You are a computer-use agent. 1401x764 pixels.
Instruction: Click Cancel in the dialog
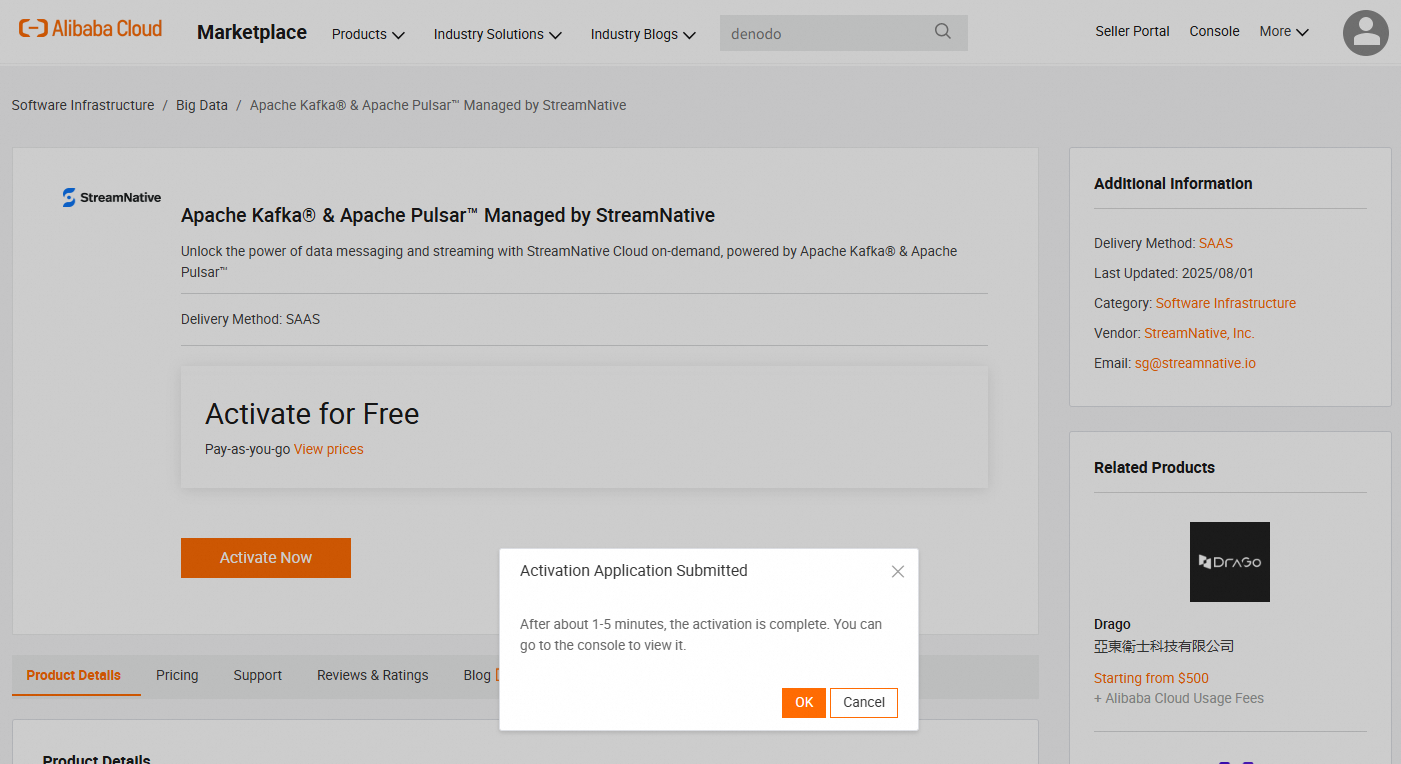(864, 702)
